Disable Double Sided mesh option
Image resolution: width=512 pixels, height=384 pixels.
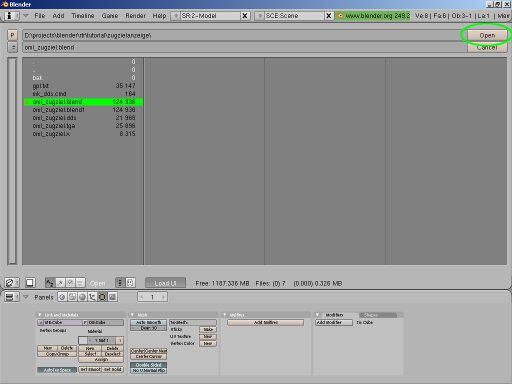[x=148, y=365]
